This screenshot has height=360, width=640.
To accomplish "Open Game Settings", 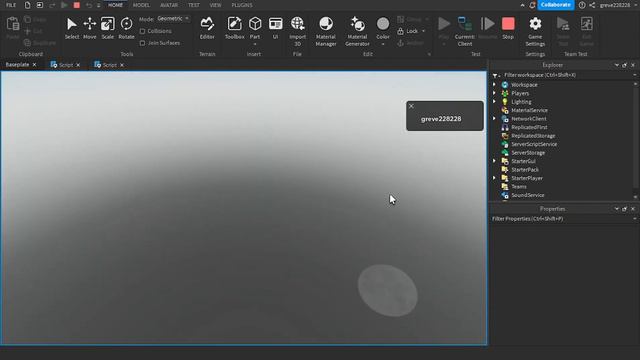I will click(535, 31).
